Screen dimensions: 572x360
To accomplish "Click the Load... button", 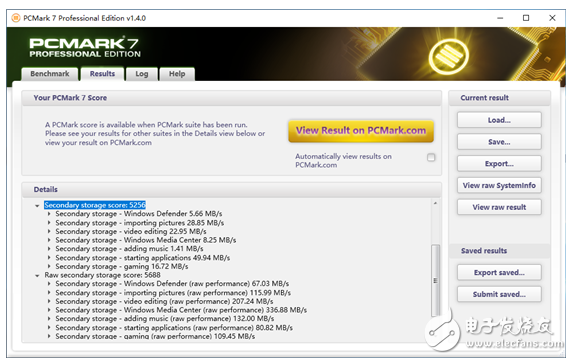I will tap(499, 120).
